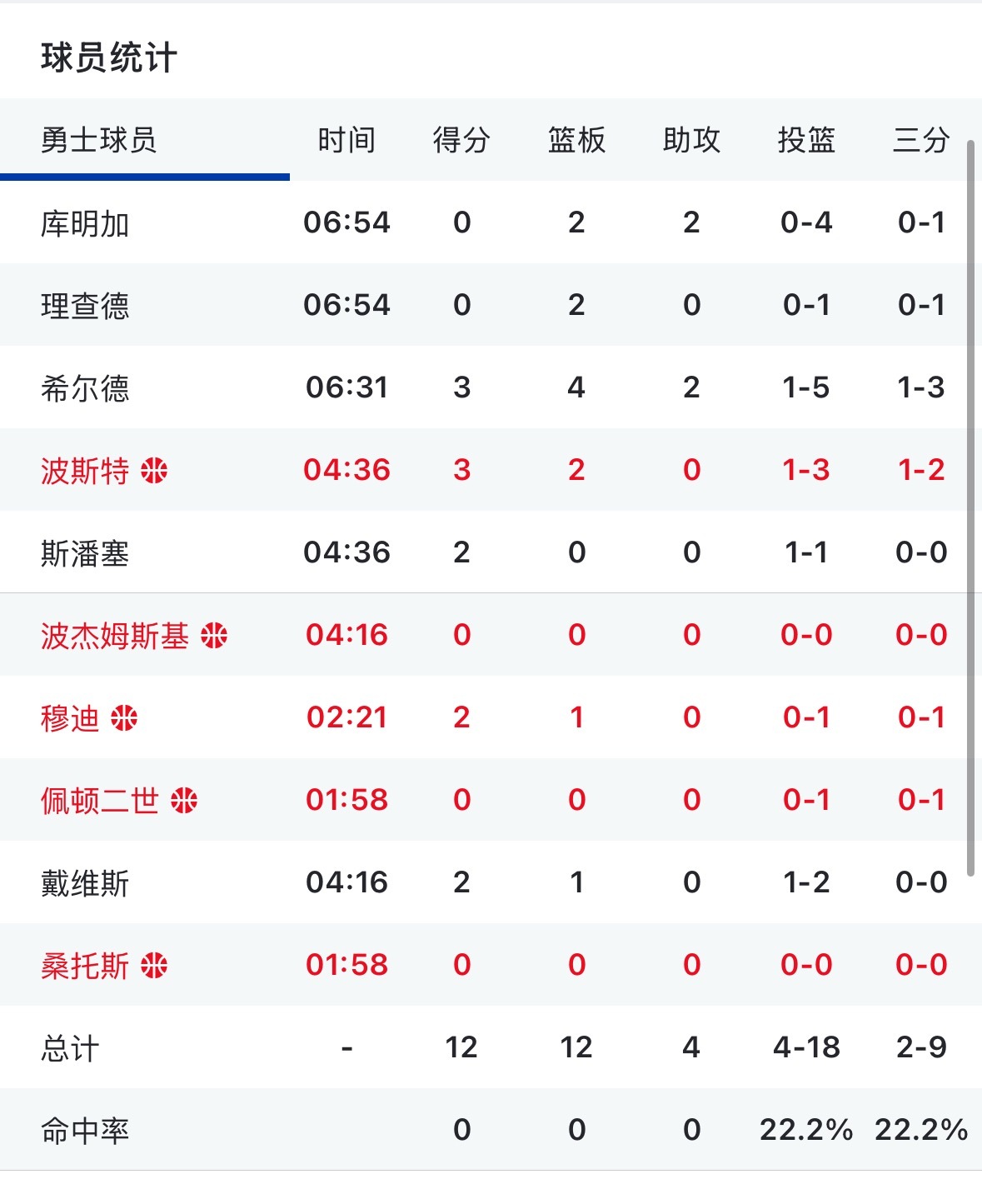This screenshot has height=1204, width=982.
Task: Click the basketball icon next to 佩顿二世
Action: pos(185,799)
